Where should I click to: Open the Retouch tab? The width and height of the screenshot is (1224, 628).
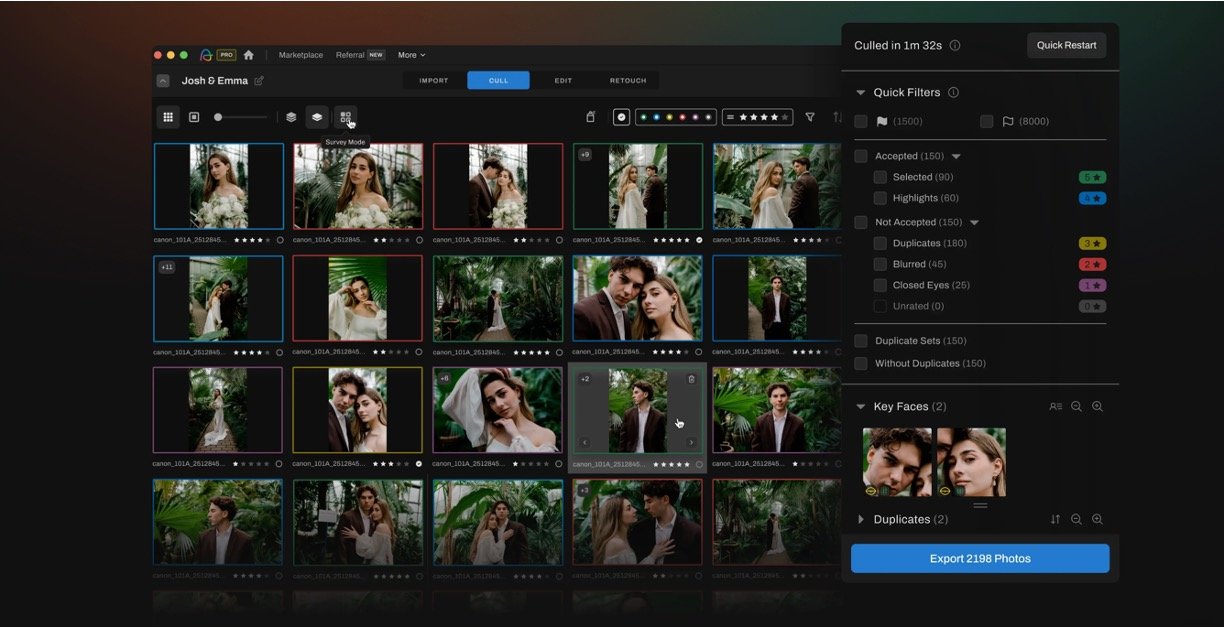[x=628, y=81]
